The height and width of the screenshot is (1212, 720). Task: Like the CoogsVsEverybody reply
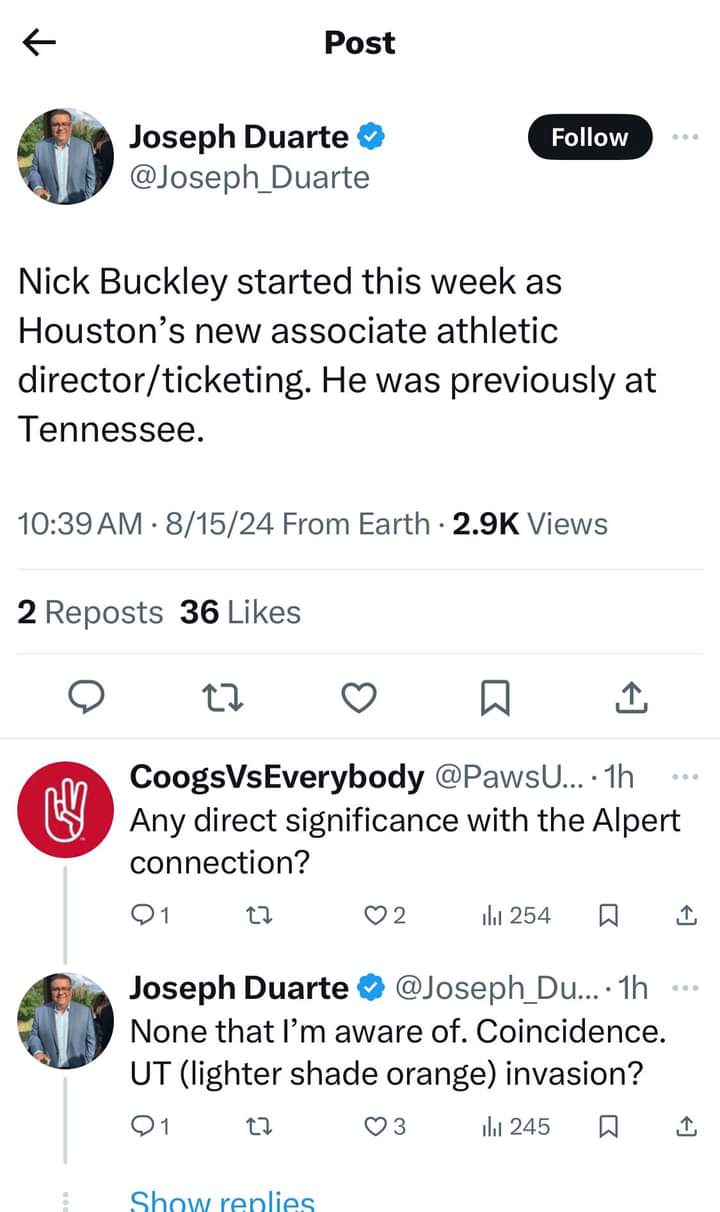pos(376,915)
